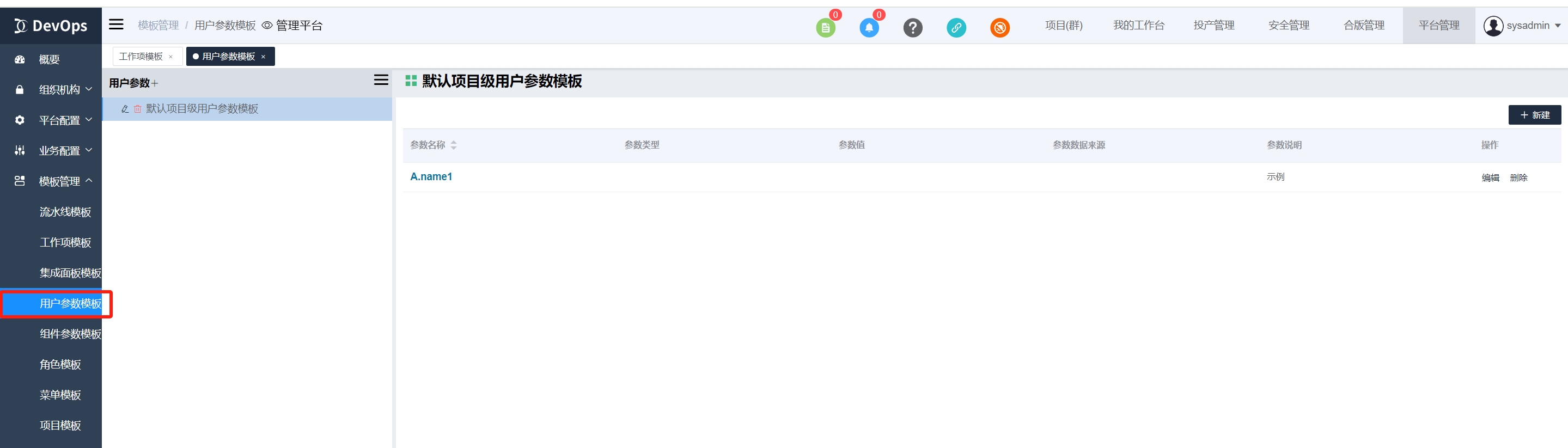Open 流水线模板 in the sidebar
This screenshot has height=448, width=1568.
point(65,212)
